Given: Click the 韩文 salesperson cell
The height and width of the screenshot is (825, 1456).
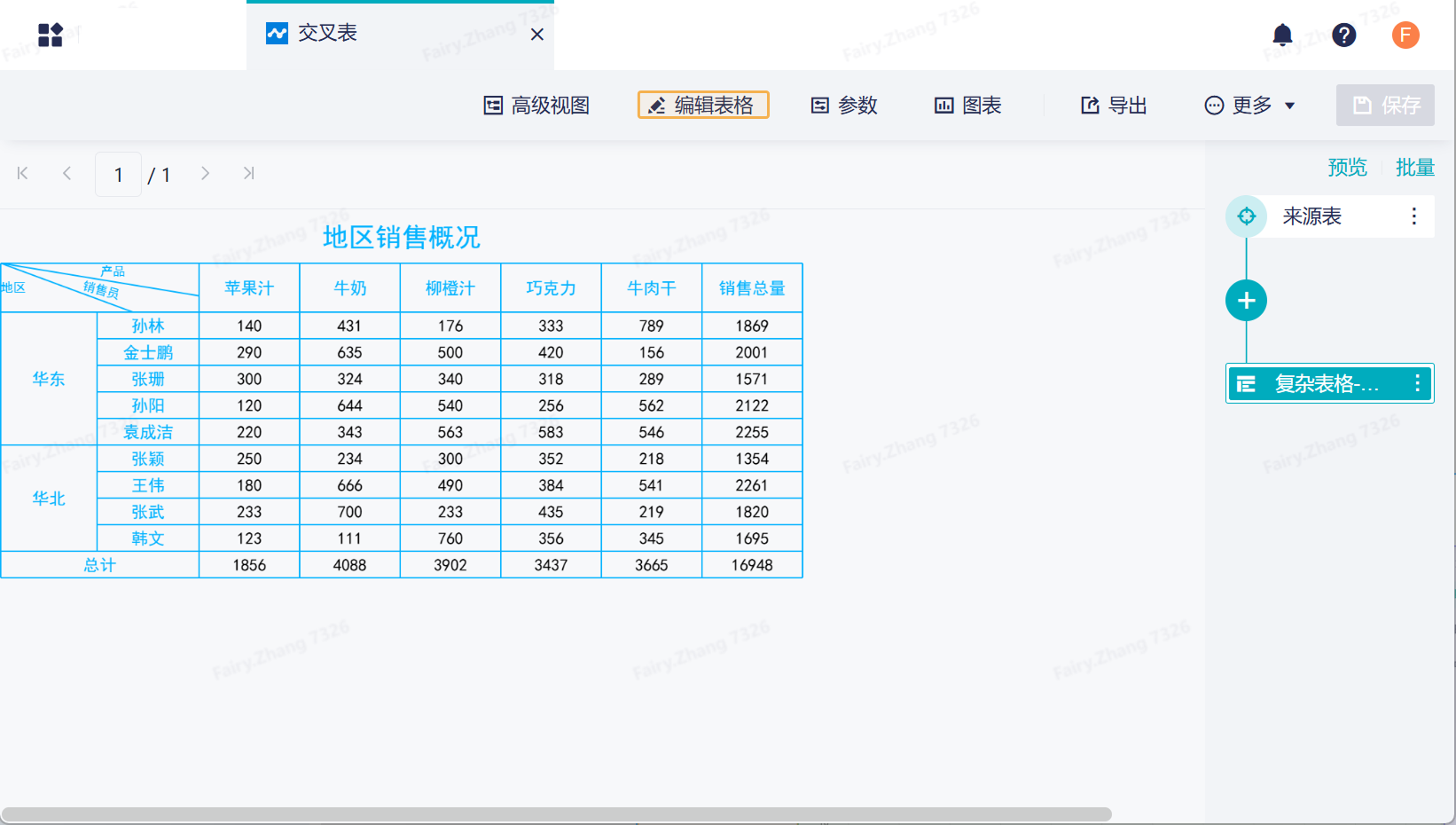Looking at the screenshot, I should [148, 538].
